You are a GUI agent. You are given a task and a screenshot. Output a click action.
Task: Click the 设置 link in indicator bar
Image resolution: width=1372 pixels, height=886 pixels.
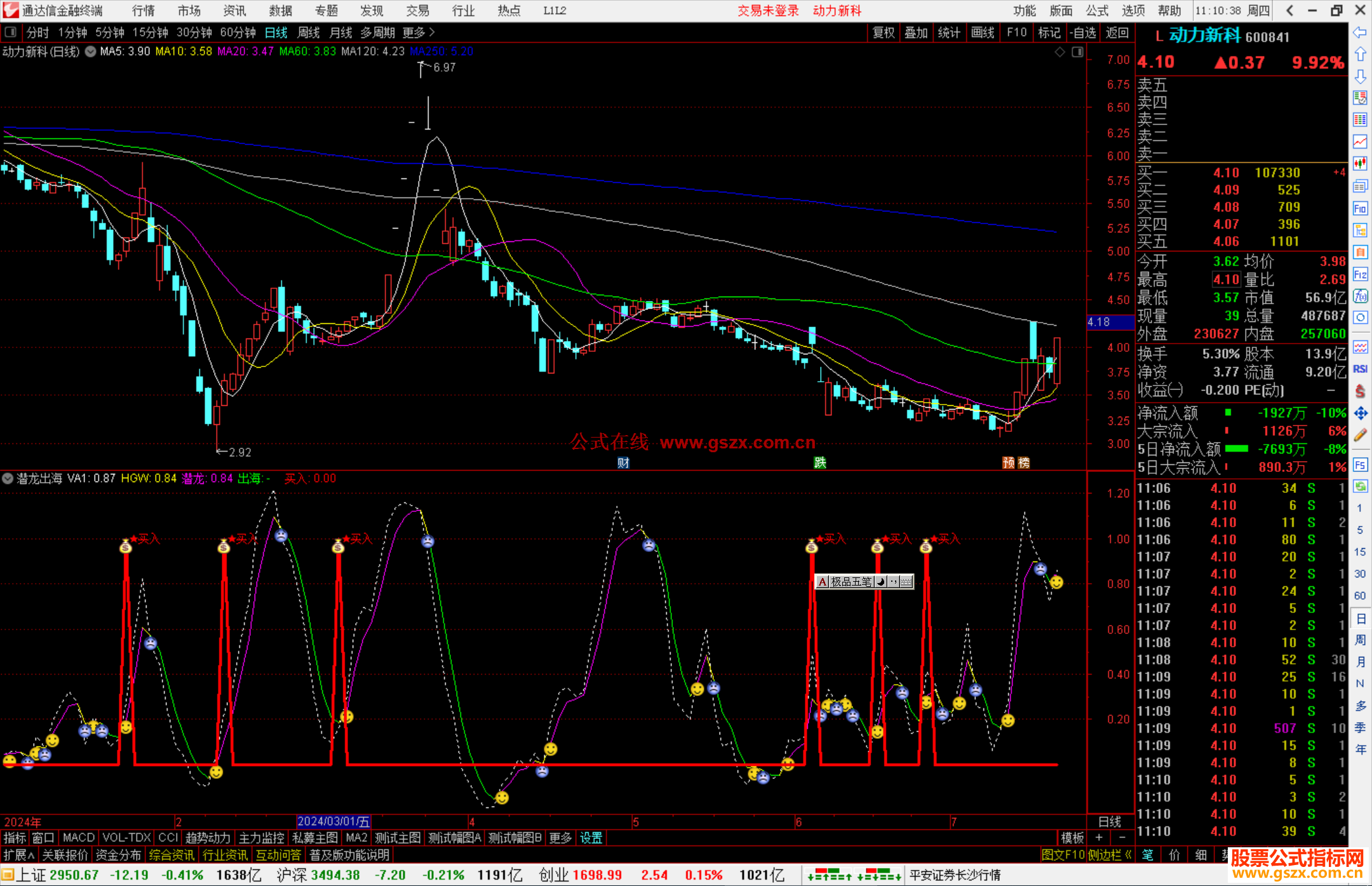(x=591, y=838)
